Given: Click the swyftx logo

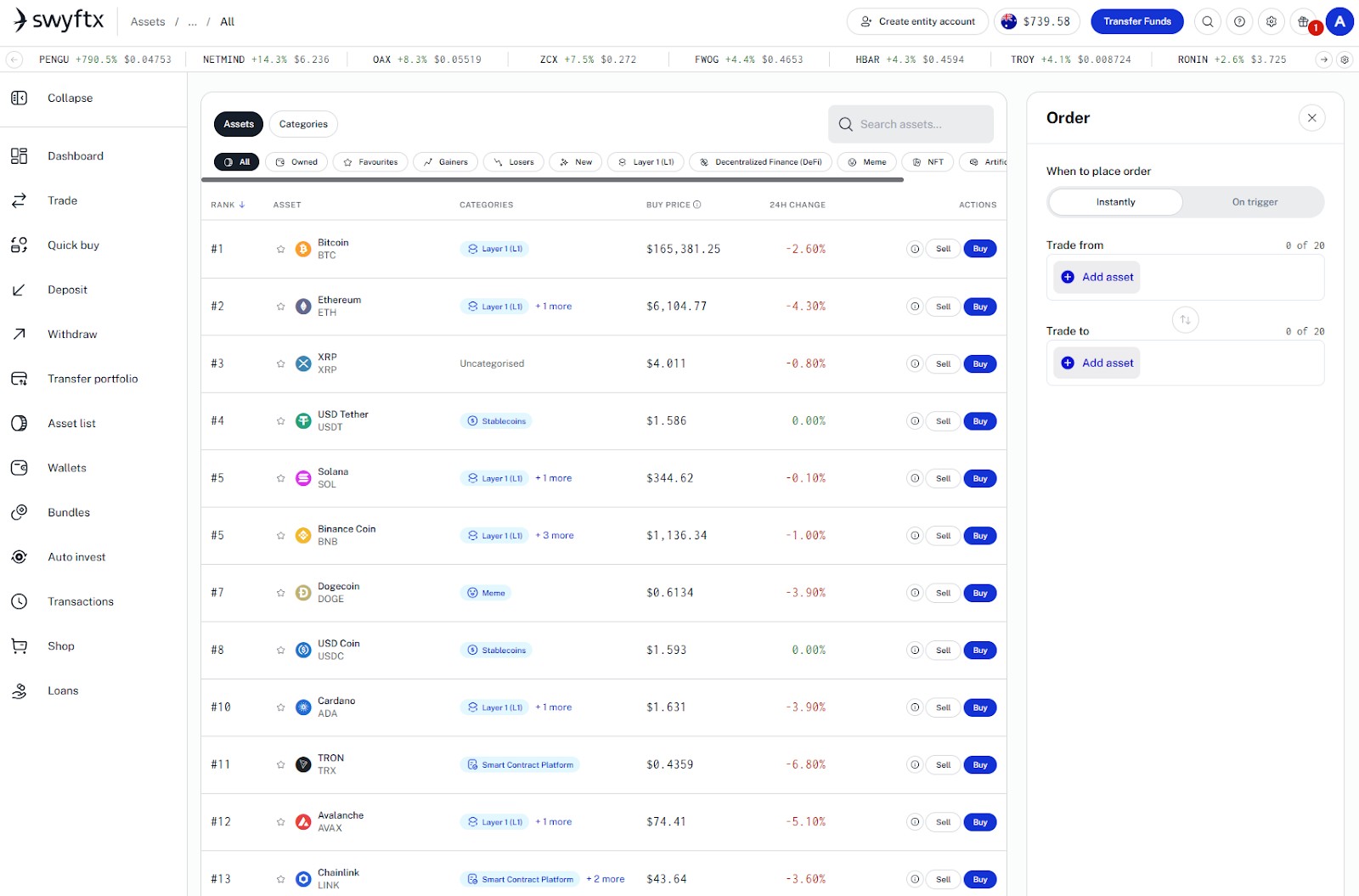Looking at the screenshot, I should click(x=59, y=20).
